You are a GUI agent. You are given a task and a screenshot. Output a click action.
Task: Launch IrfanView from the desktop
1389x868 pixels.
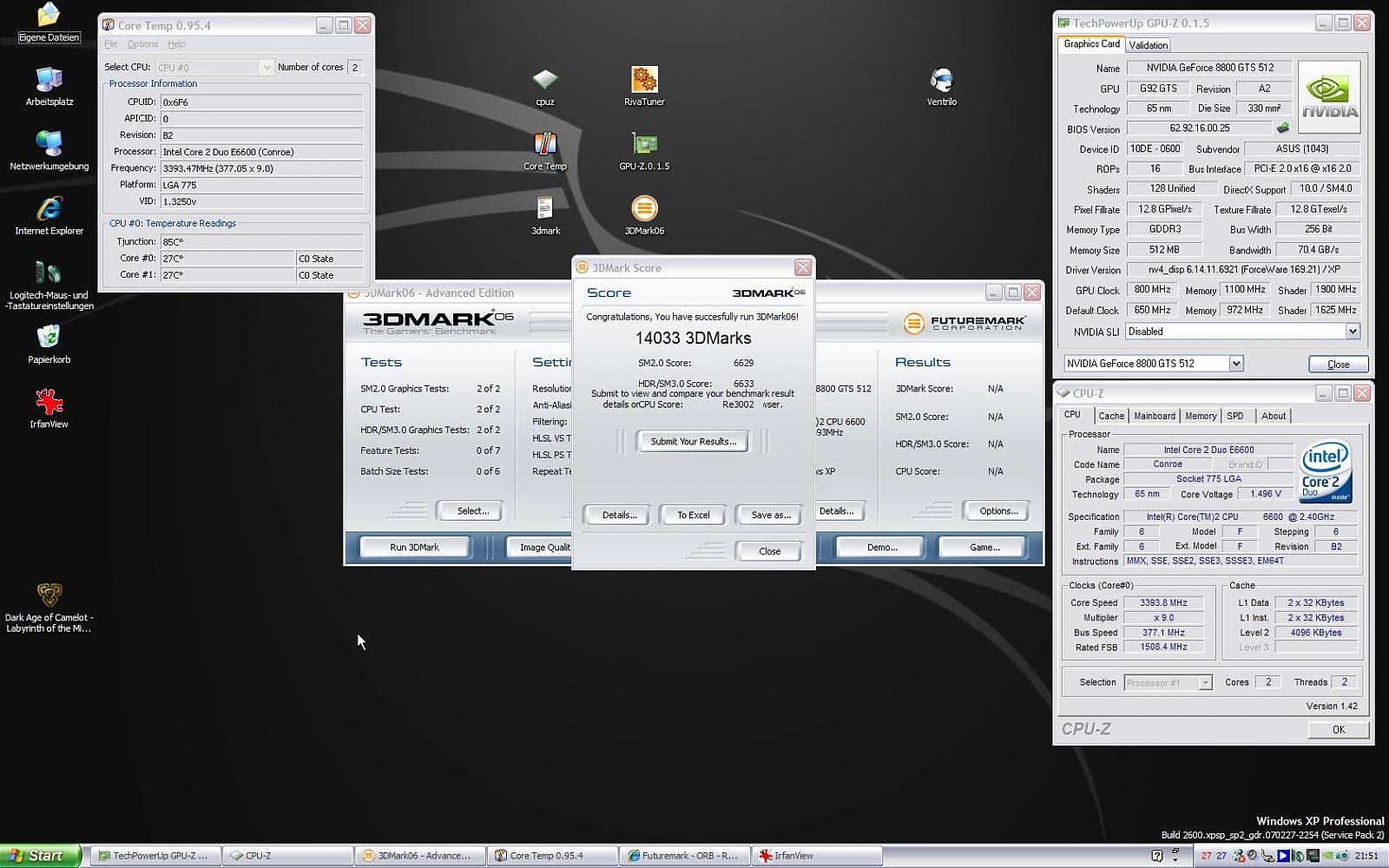(x=49, y=408)
